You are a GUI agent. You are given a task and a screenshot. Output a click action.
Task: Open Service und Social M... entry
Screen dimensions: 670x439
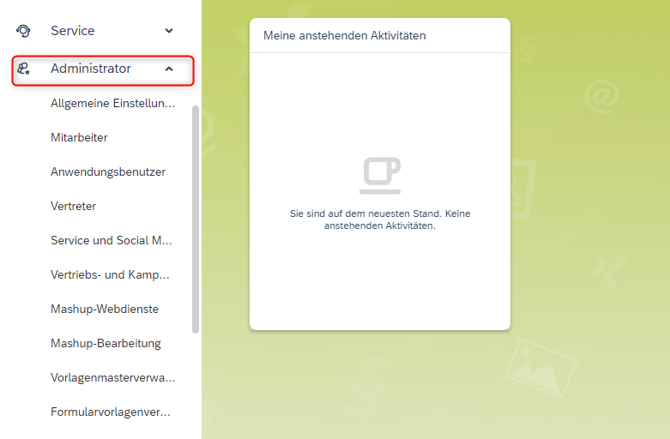click(x=112, y=240)
